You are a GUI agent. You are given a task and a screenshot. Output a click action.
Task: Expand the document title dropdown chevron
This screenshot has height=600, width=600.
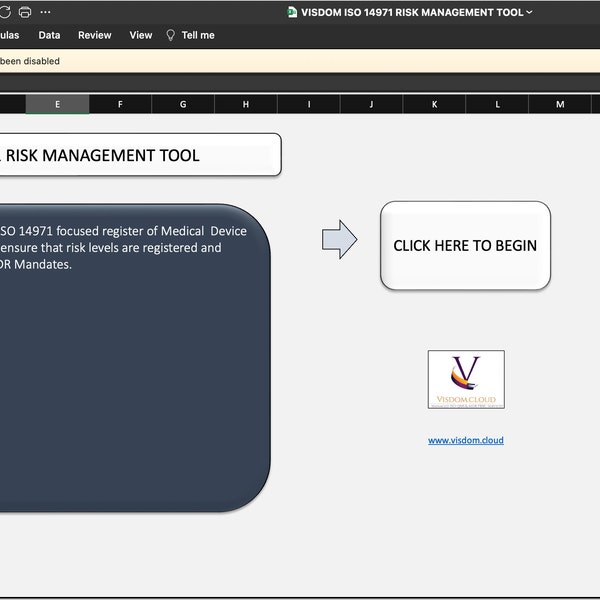coord(529,12)
